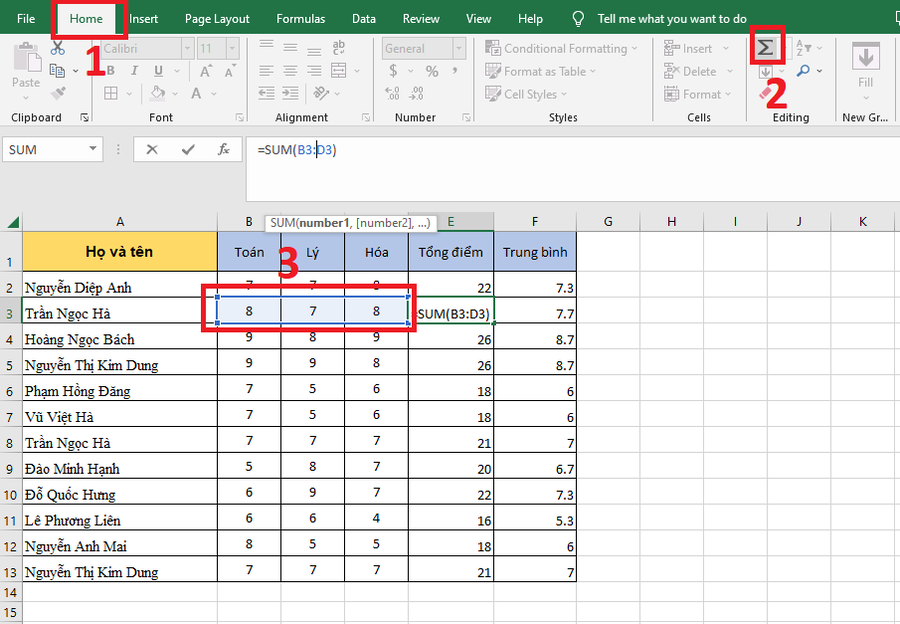Apply Percent Style

coord(432,71)
